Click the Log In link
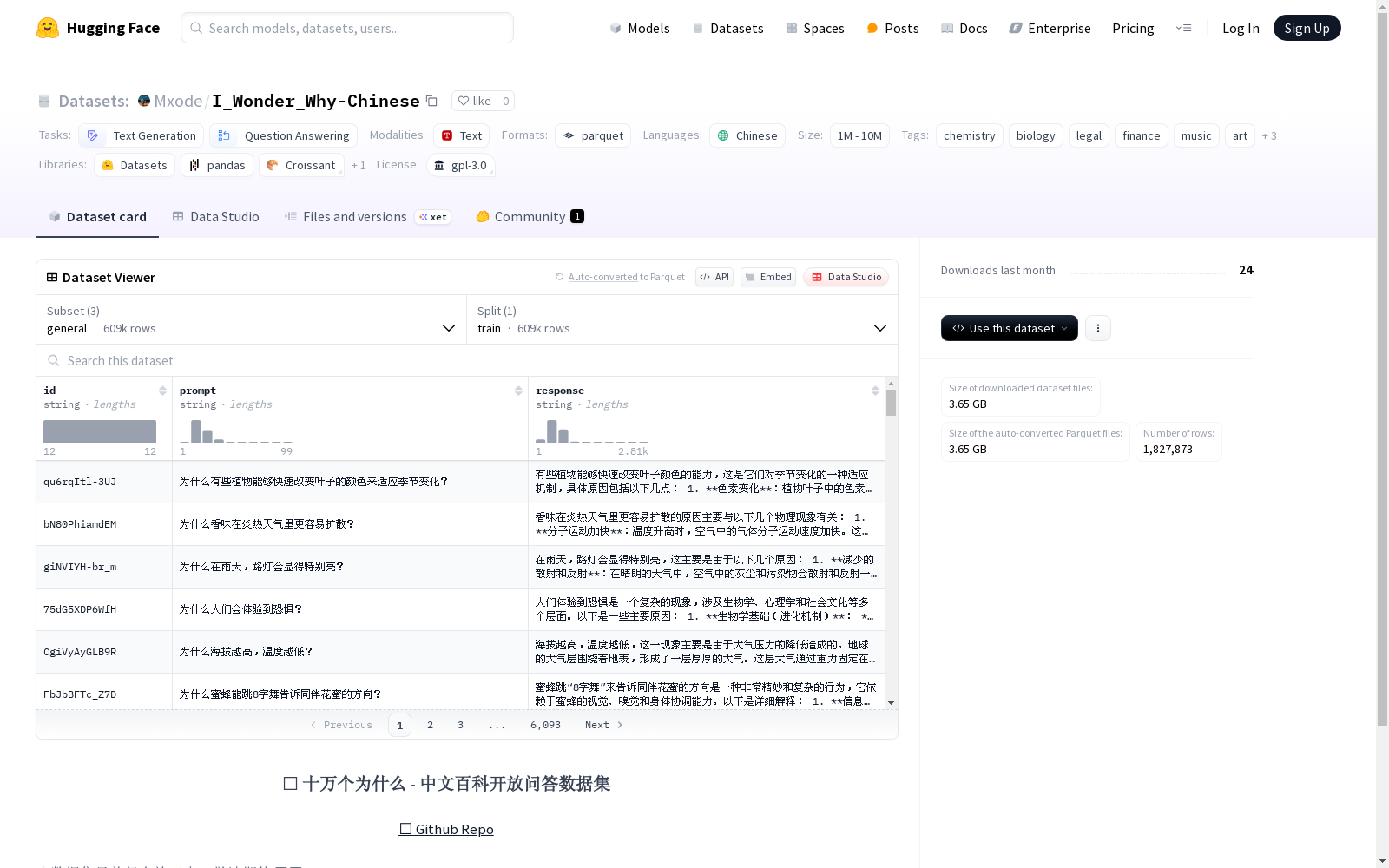 point(1241,28)
